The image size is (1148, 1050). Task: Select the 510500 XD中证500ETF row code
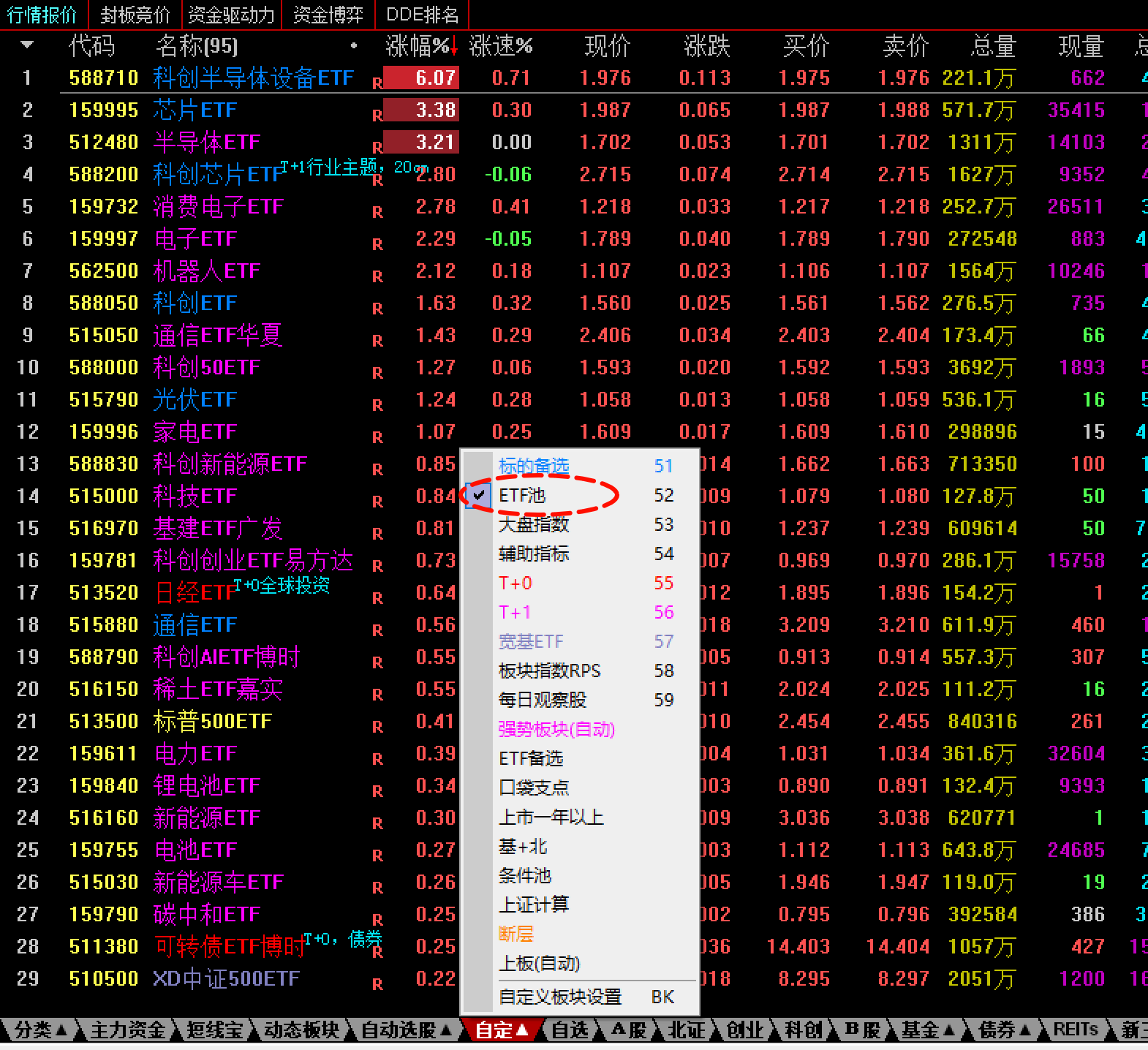click(x=103, y=978)
